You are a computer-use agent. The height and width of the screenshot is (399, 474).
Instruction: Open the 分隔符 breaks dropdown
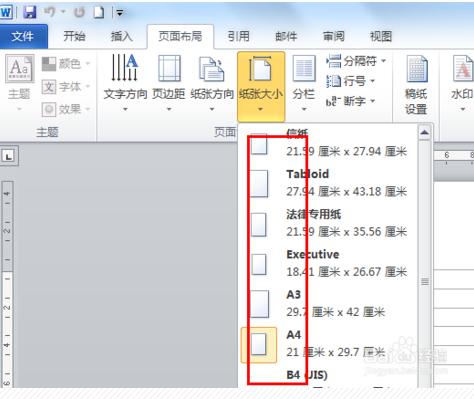[356, 61]
